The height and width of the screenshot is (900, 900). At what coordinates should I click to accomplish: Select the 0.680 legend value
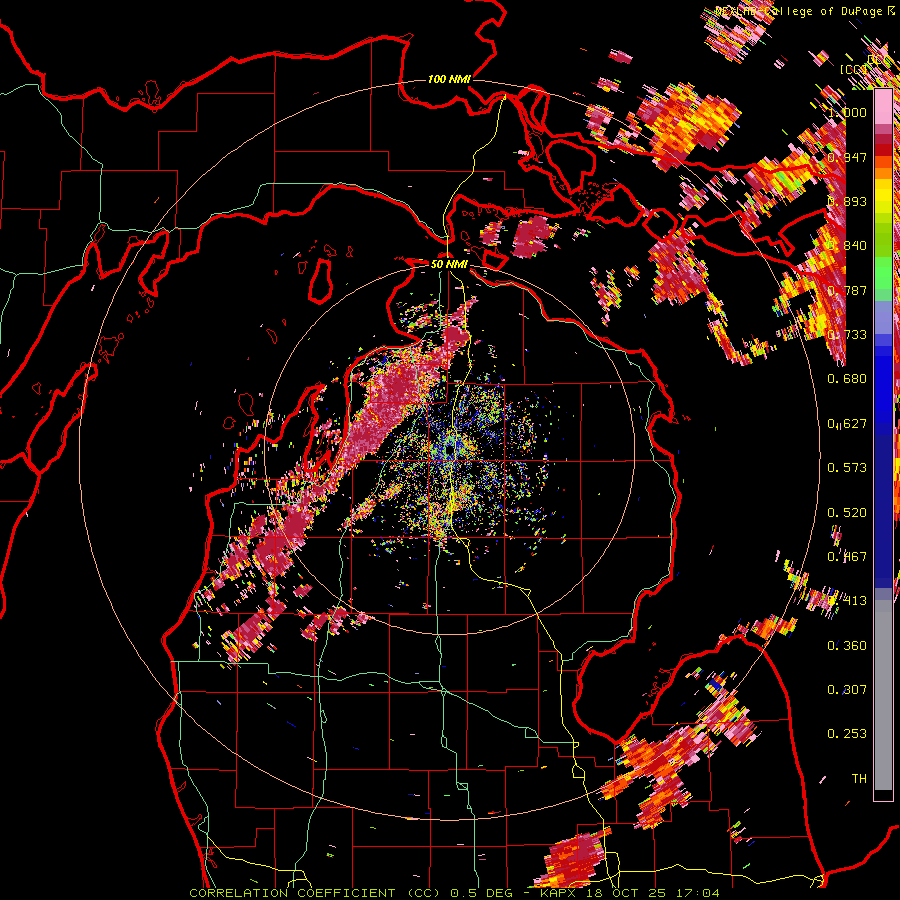(847, 379)
